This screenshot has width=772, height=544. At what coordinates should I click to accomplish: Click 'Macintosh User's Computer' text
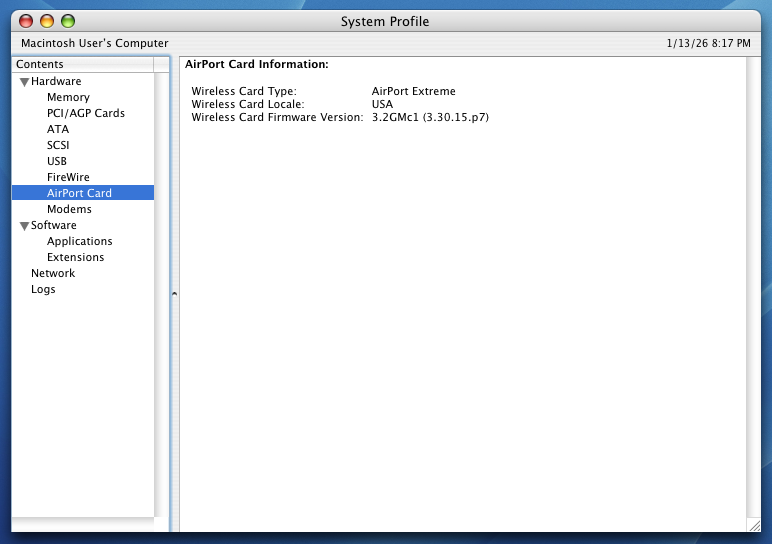click(x=95, y=43)
